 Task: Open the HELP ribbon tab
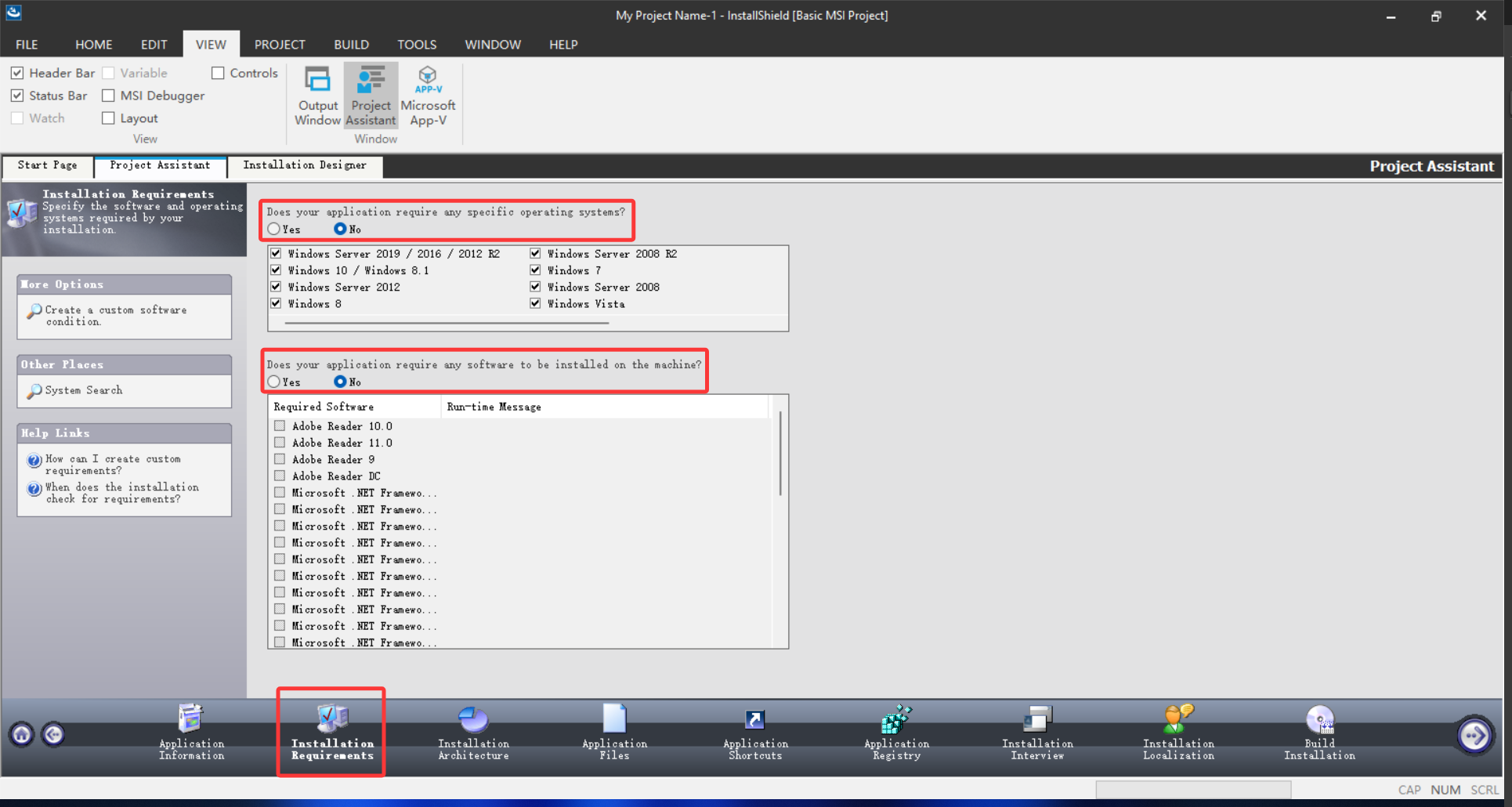click(563, 45)
